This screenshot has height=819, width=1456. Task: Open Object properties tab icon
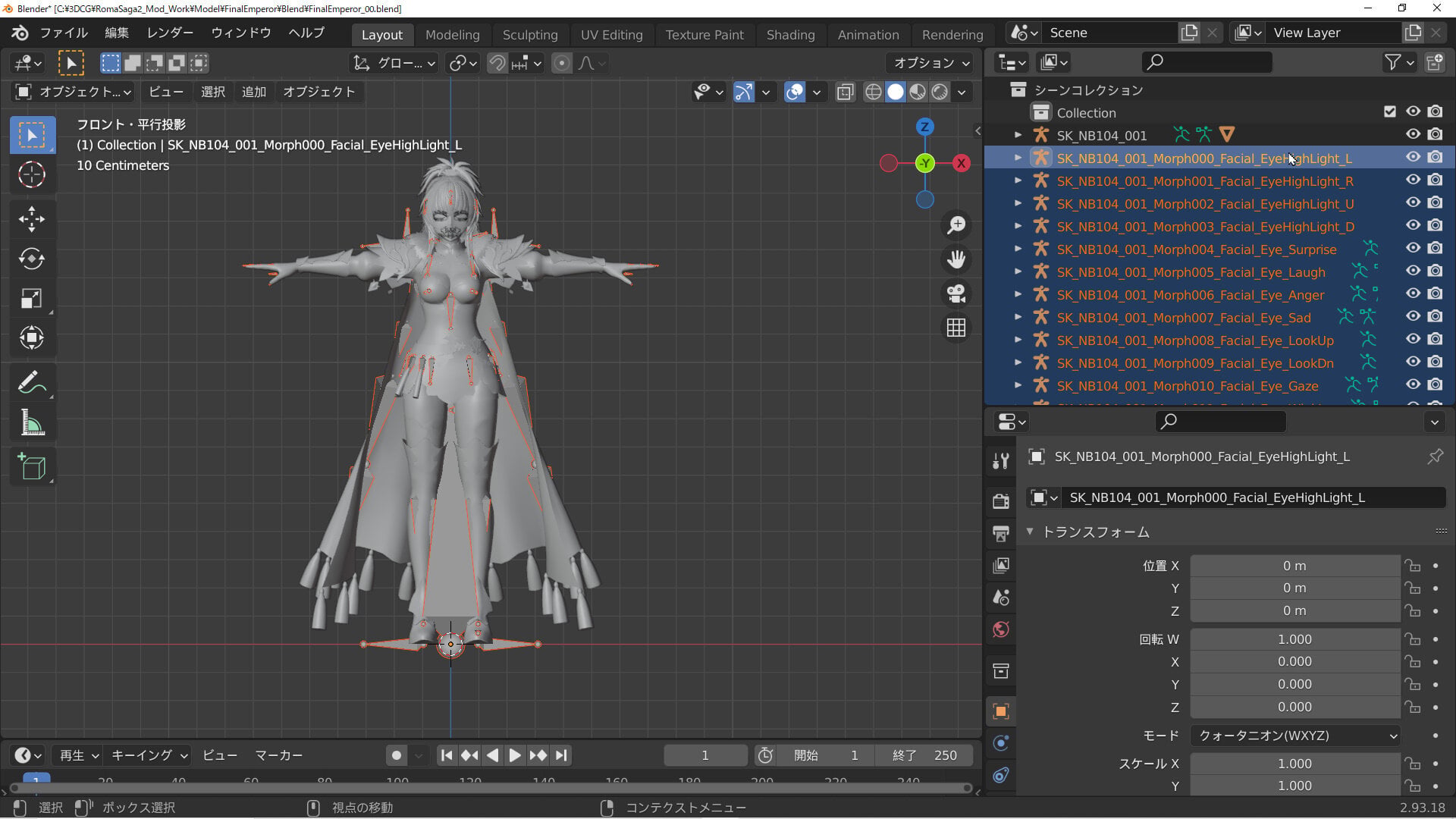coord(1001,711)
